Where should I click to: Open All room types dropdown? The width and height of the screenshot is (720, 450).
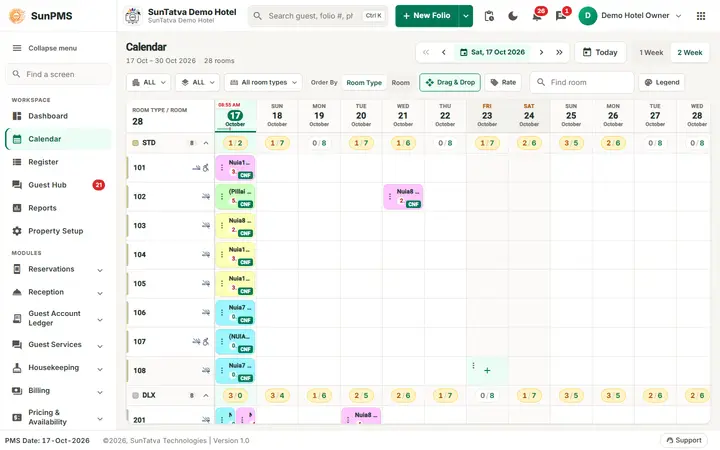[263, 83]
